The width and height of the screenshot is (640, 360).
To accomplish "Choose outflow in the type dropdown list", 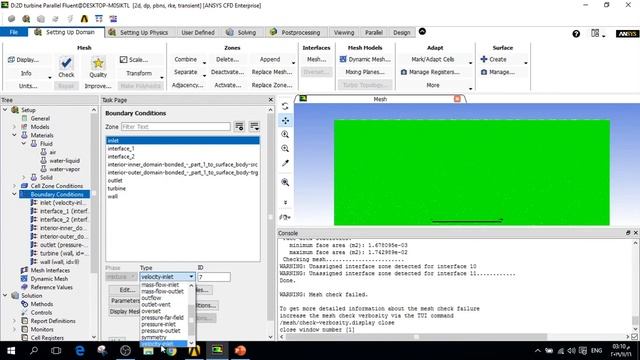I will [151, 298].
